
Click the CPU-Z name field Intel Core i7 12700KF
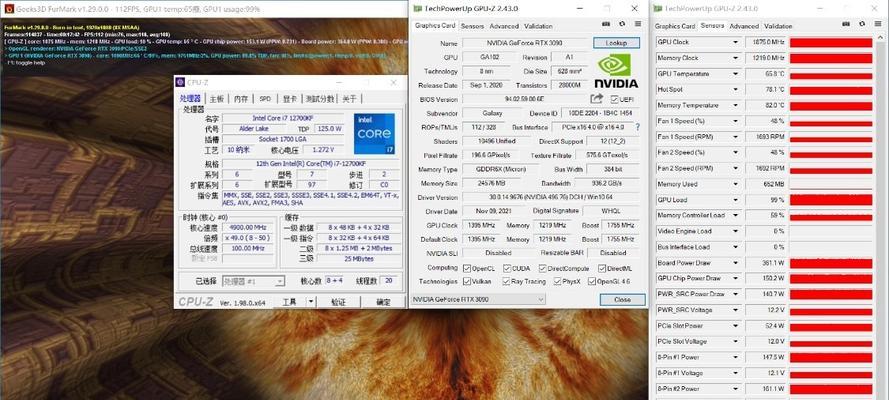point(283,118)
